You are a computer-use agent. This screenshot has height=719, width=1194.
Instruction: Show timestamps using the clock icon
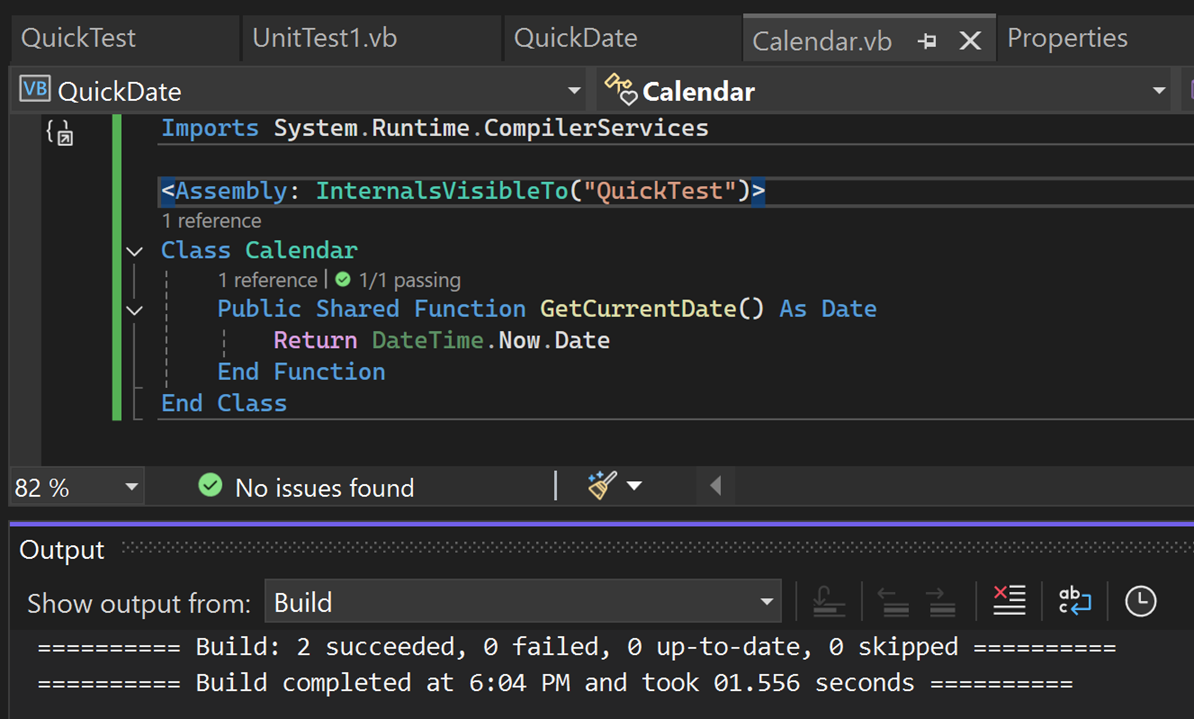[1140, 601]
